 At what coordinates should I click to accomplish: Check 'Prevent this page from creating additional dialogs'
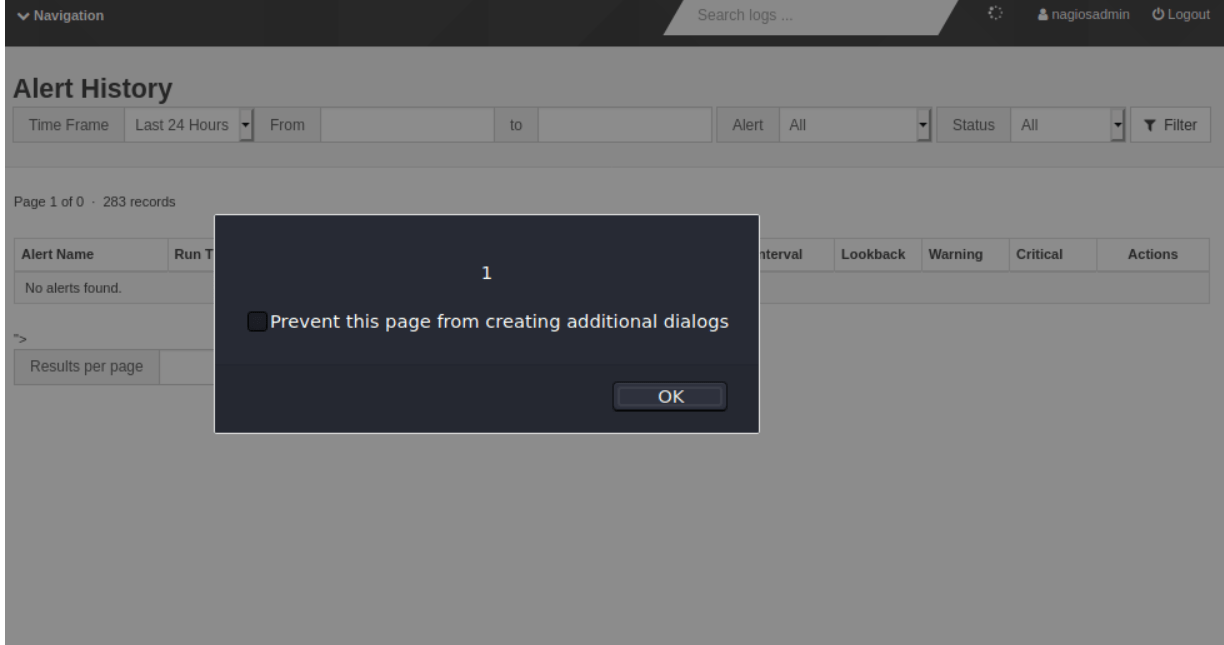point(258,322)
